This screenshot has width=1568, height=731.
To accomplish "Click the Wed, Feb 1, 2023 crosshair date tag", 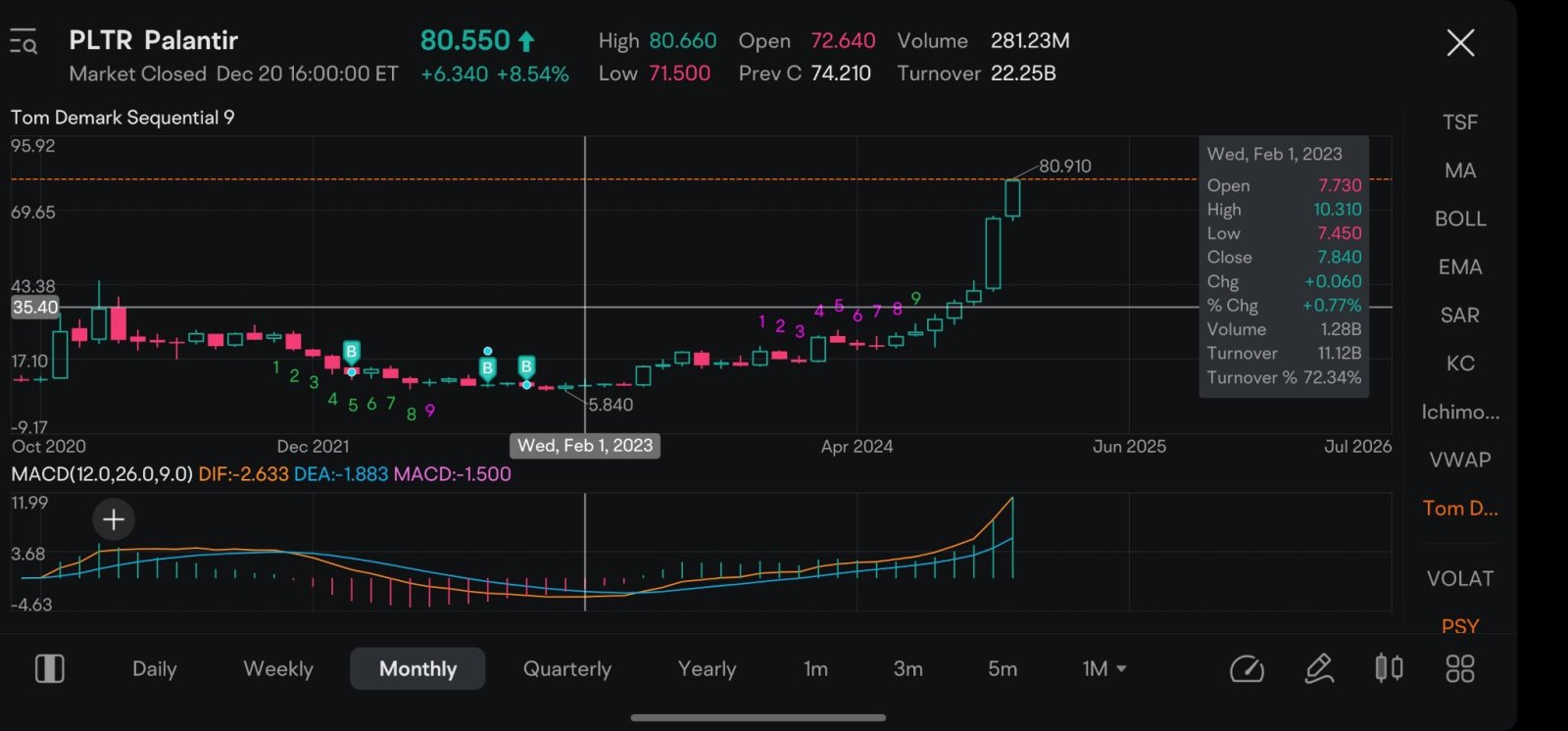I will click(x=585, y=446).
